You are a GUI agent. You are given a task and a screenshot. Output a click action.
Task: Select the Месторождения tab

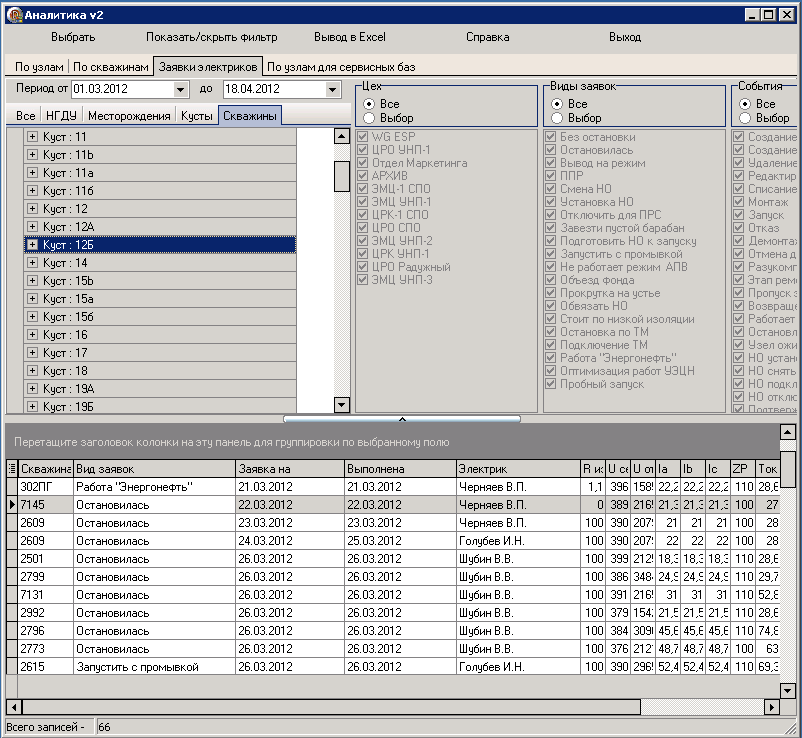click(x=129, y=116)
